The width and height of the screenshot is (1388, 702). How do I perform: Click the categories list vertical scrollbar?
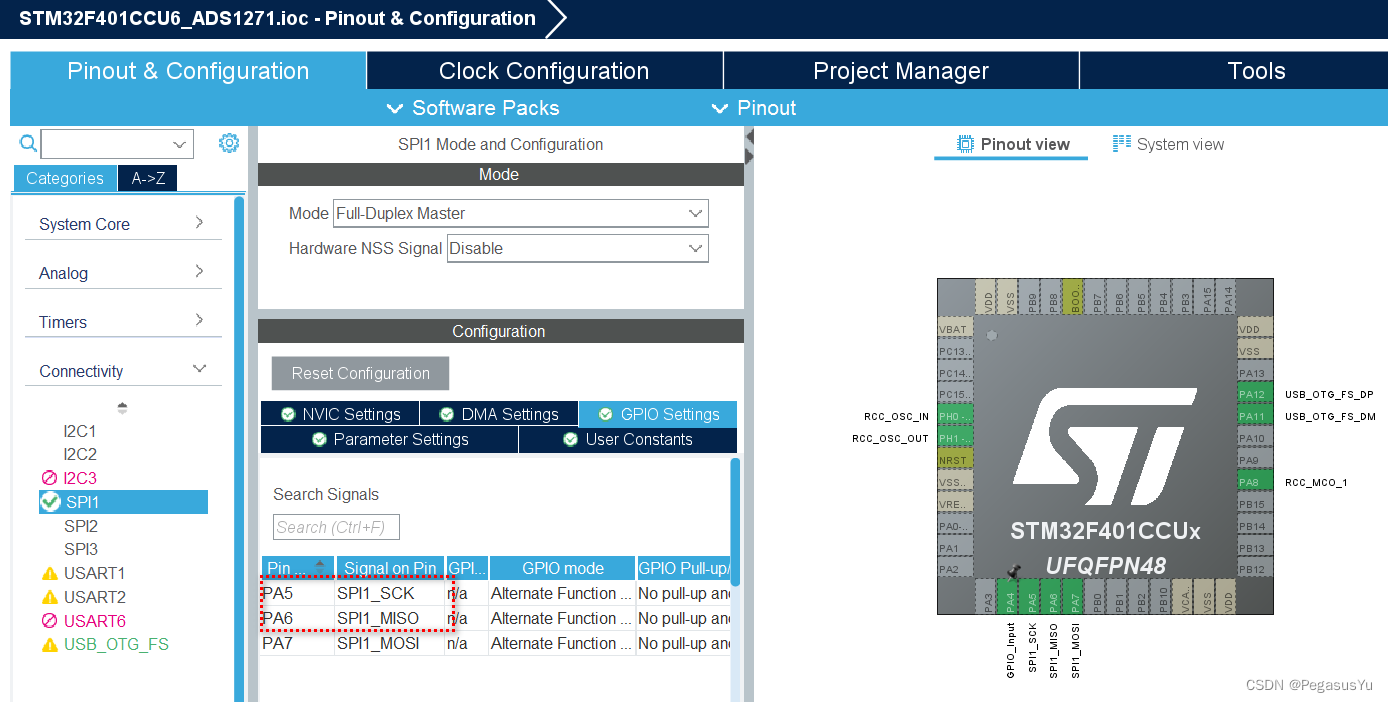pyautogui.click(x=239, y=448)
